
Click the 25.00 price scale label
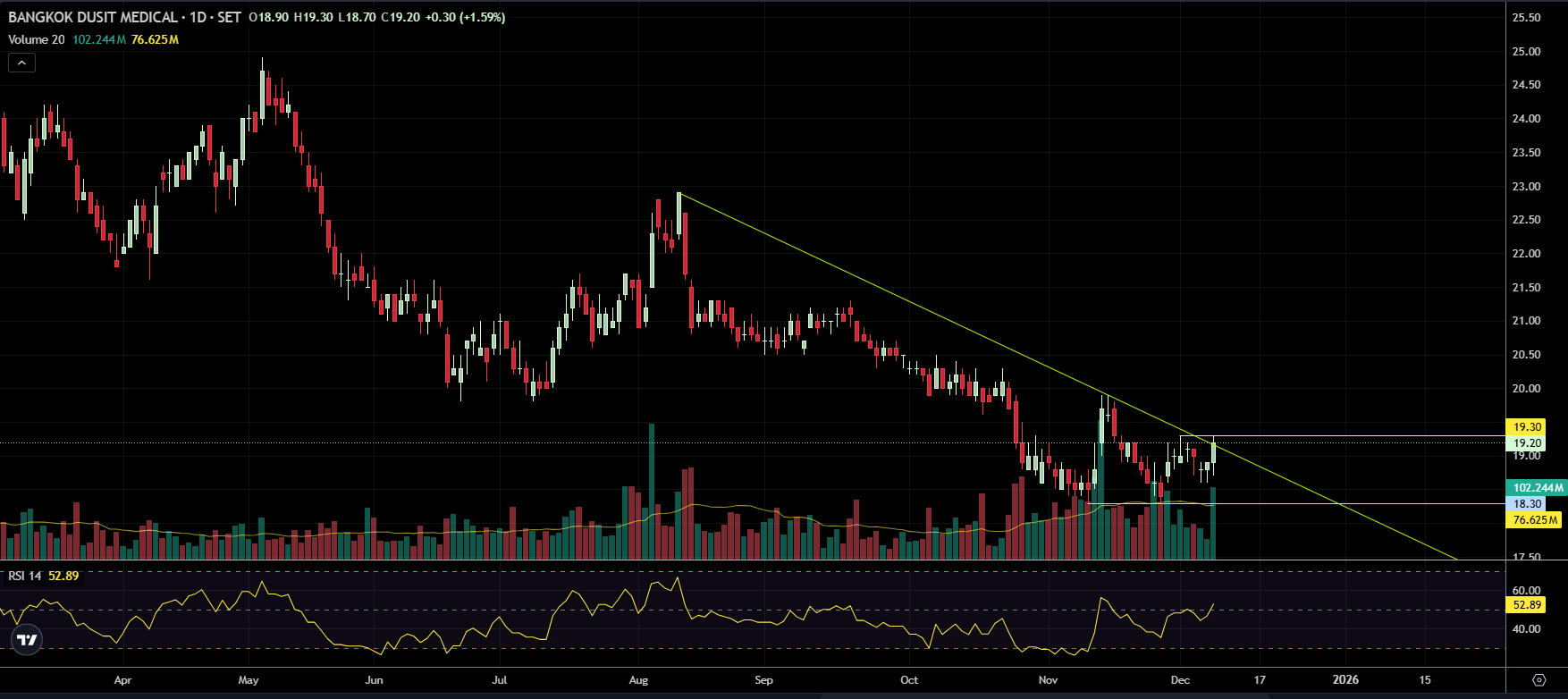(1526, 52)
